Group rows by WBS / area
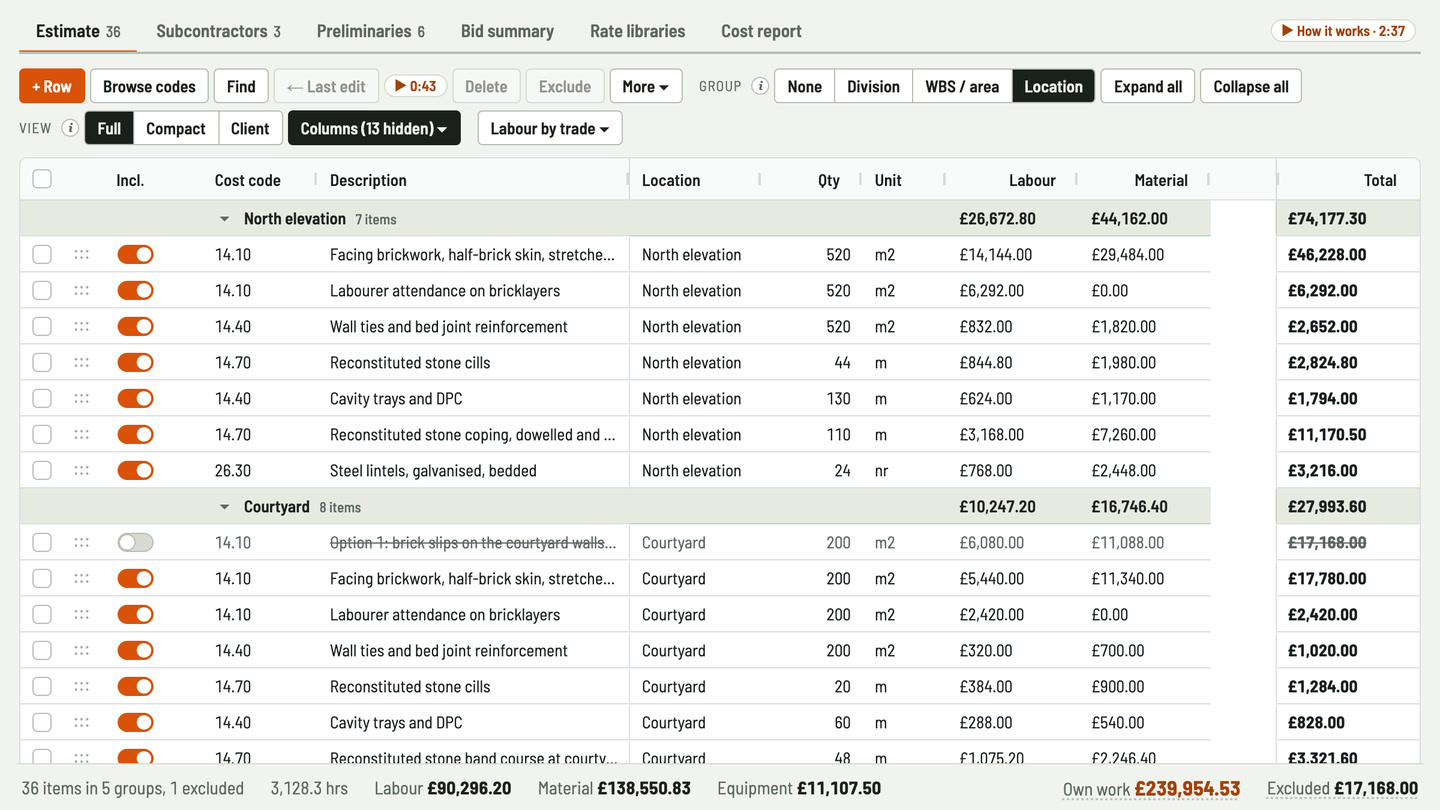 click(x=962, y=86)
